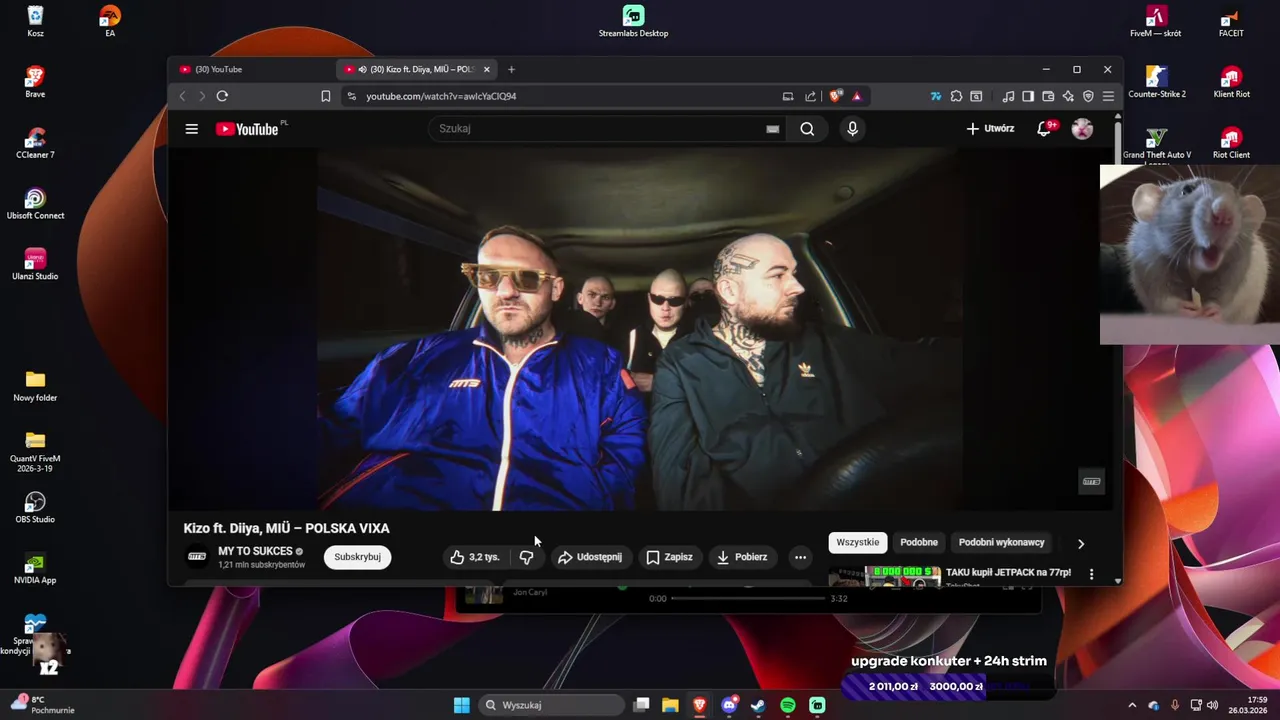Screen dimensions: 1280x720
Task: Click the volume speaker tray icon
Action: [1211, 705]
